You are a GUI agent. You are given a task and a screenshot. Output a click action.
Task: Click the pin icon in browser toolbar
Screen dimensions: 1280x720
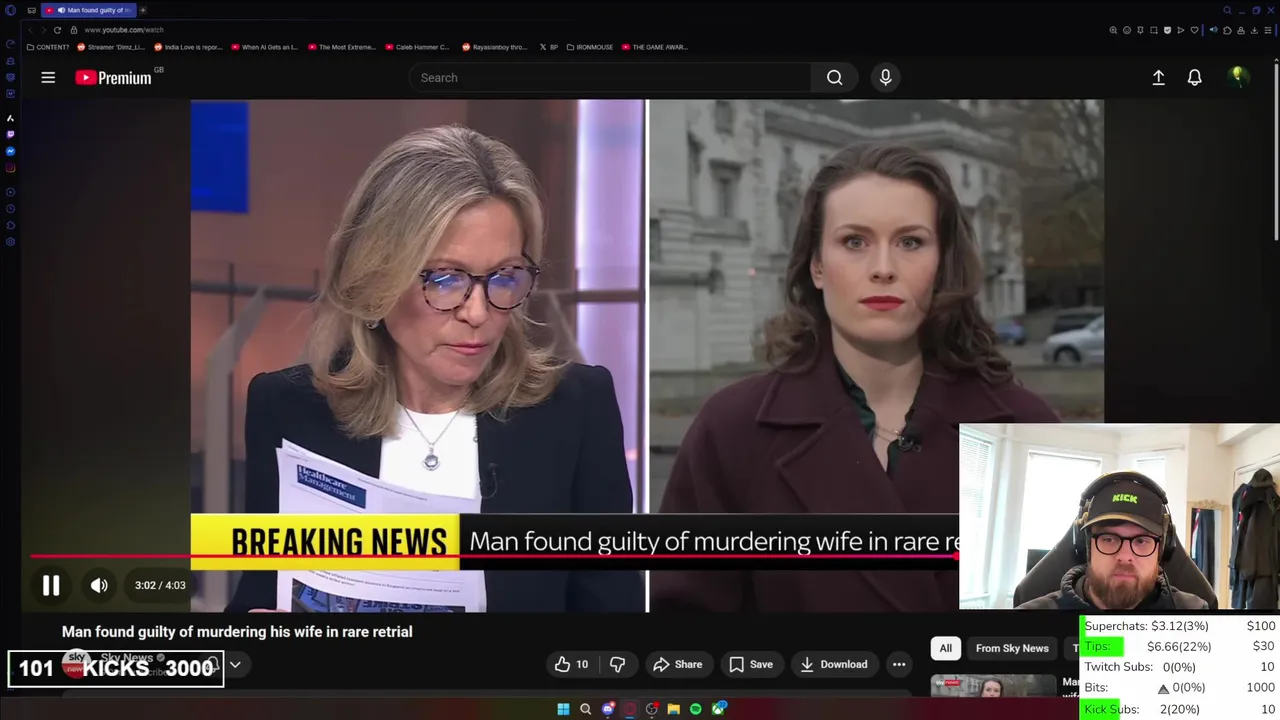click(x=1140, y=30)
